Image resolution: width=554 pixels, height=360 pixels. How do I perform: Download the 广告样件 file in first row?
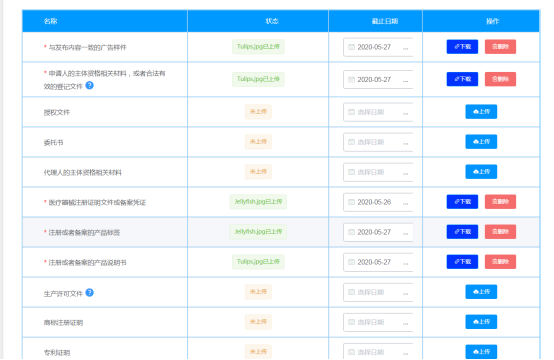tap(462, 47)
